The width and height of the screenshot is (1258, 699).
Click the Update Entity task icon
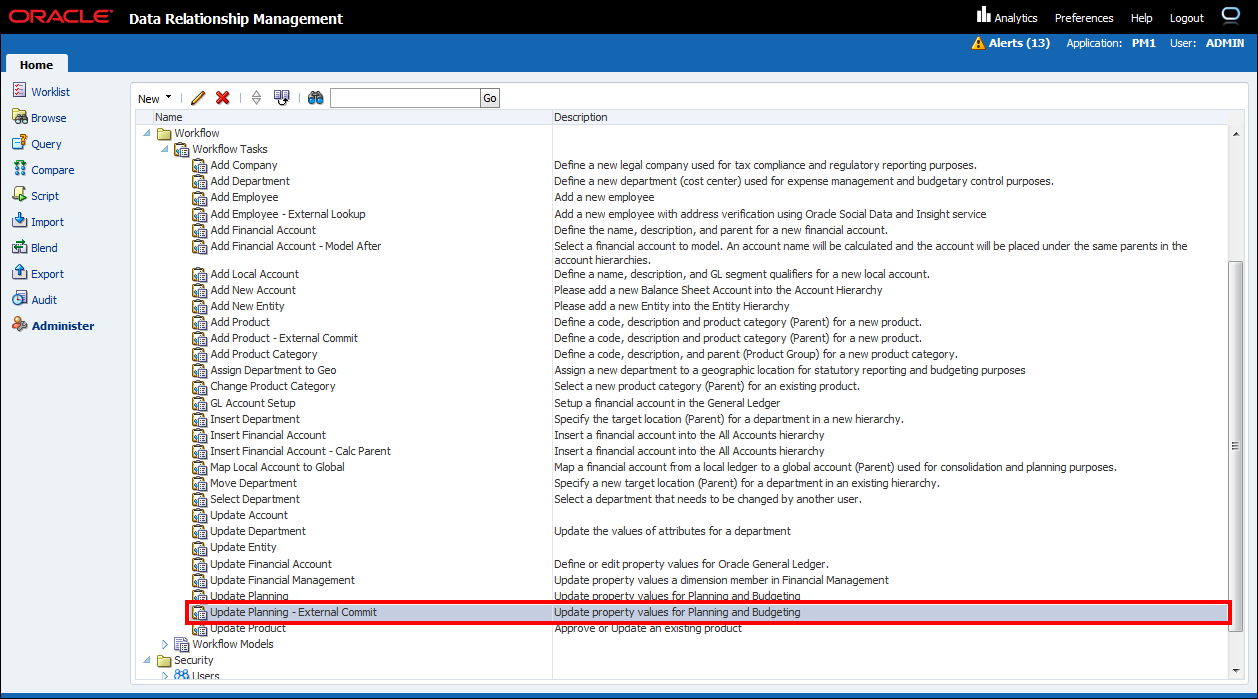point(200,548)
